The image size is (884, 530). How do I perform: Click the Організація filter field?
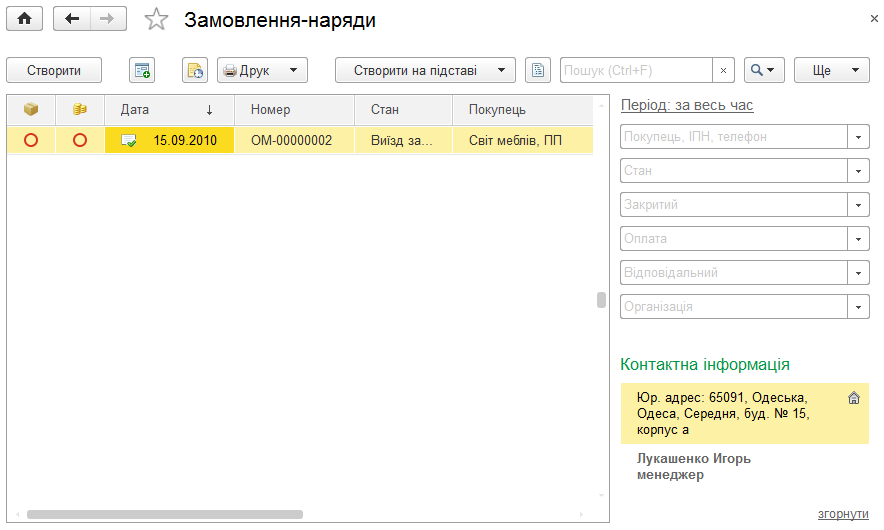pos(733,307)
